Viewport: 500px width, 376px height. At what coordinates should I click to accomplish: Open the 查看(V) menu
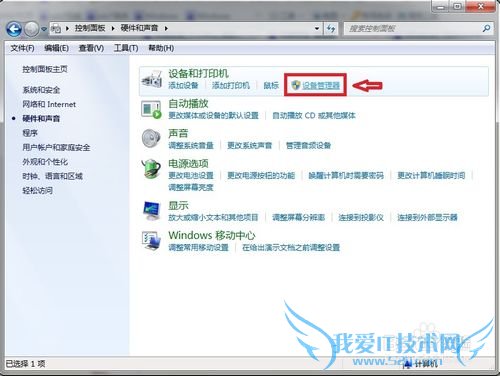pos(91,48)
